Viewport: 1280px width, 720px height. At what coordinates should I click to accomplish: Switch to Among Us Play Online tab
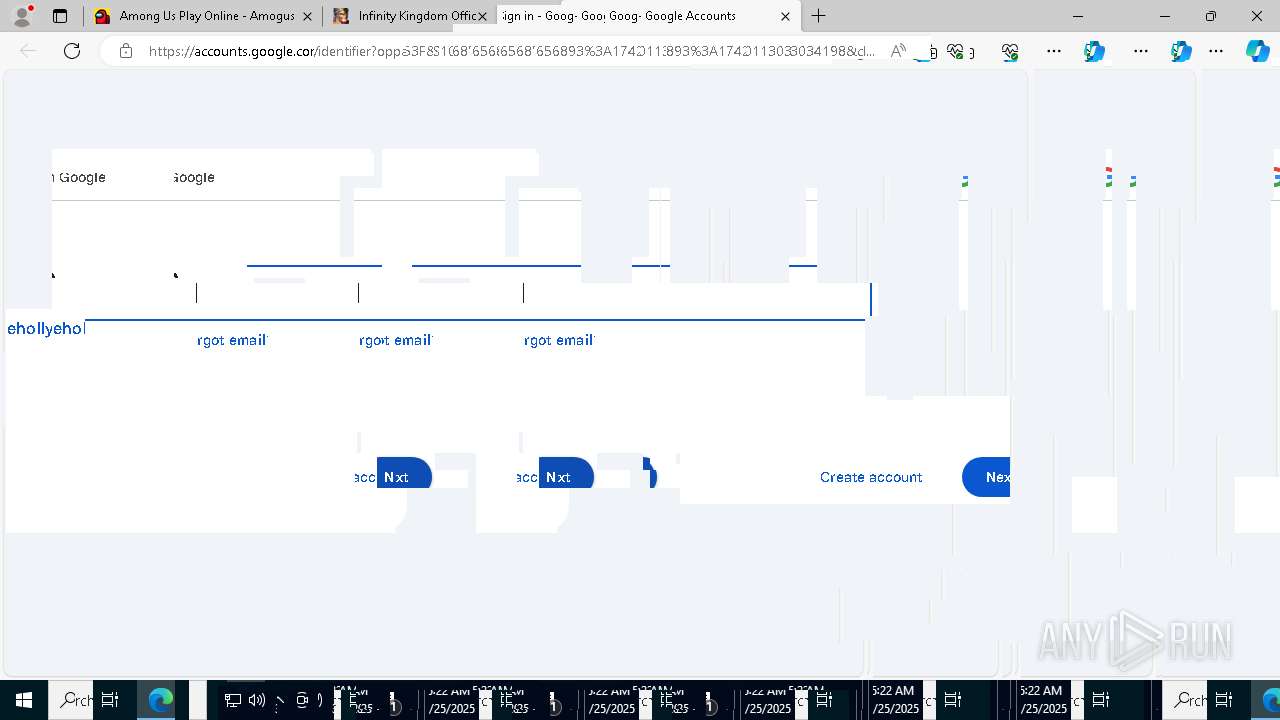coord(203,16)
